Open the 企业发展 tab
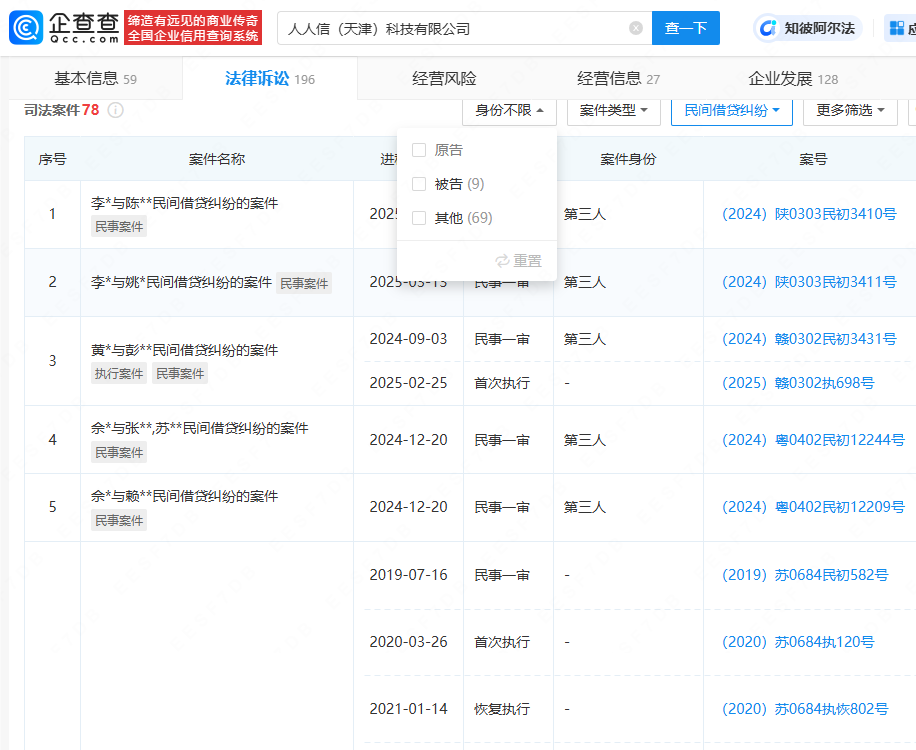This screenshot has width=916, height=750. (x=792, y=79)
